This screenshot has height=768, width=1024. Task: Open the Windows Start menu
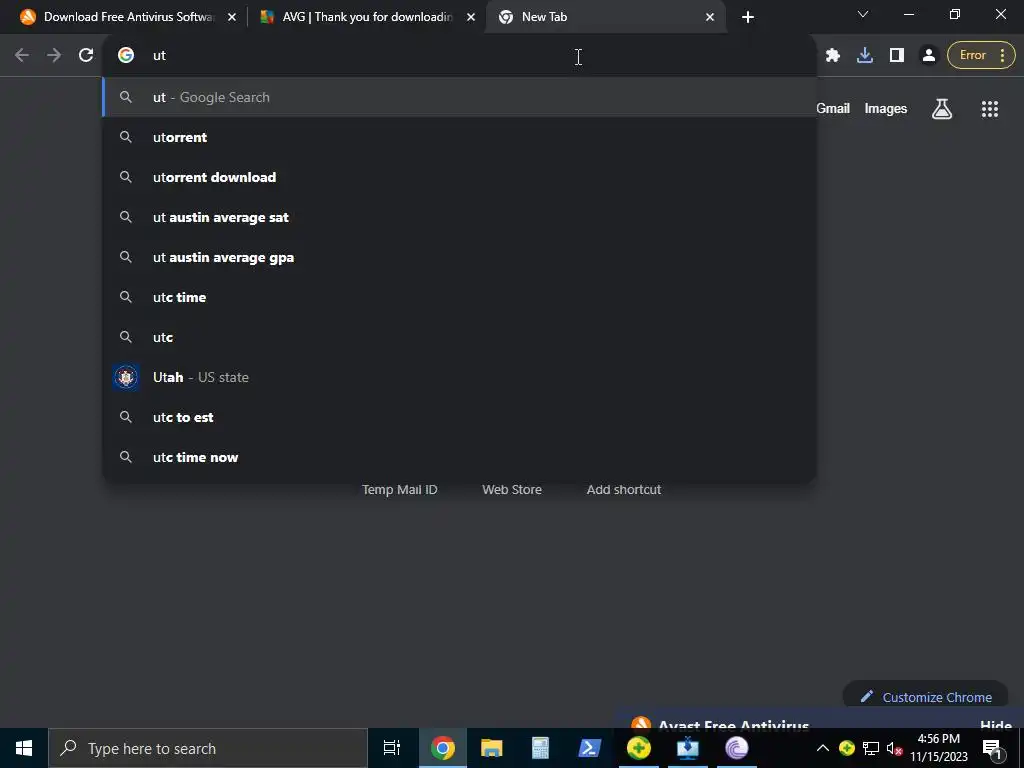pyautogui.click(x=24, y=748)
